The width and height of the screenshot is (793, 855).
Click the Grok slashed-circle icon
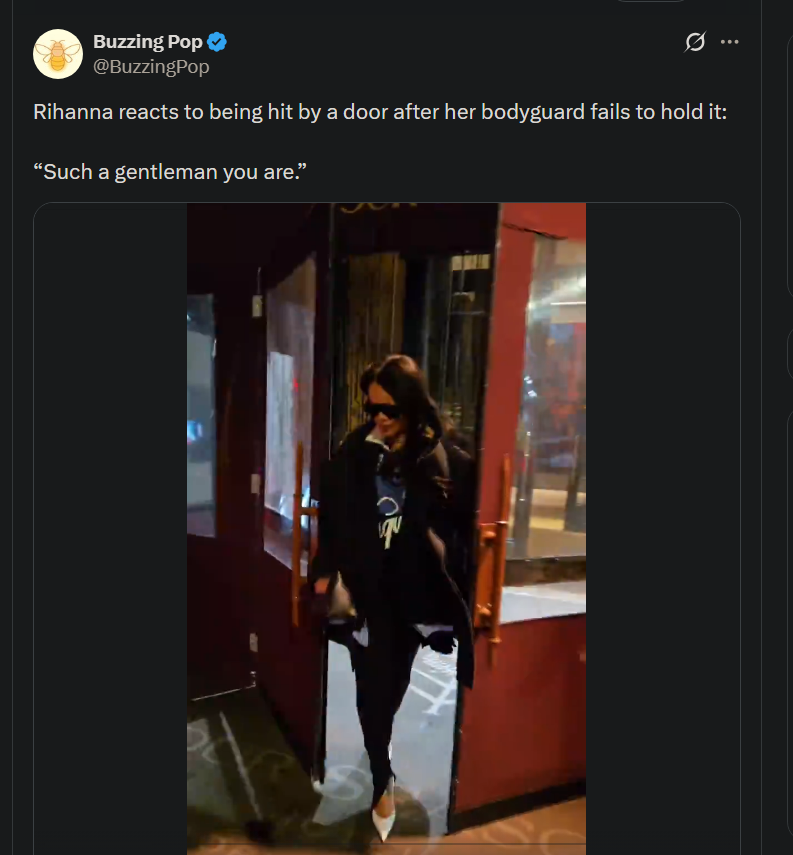coord(695,42)
